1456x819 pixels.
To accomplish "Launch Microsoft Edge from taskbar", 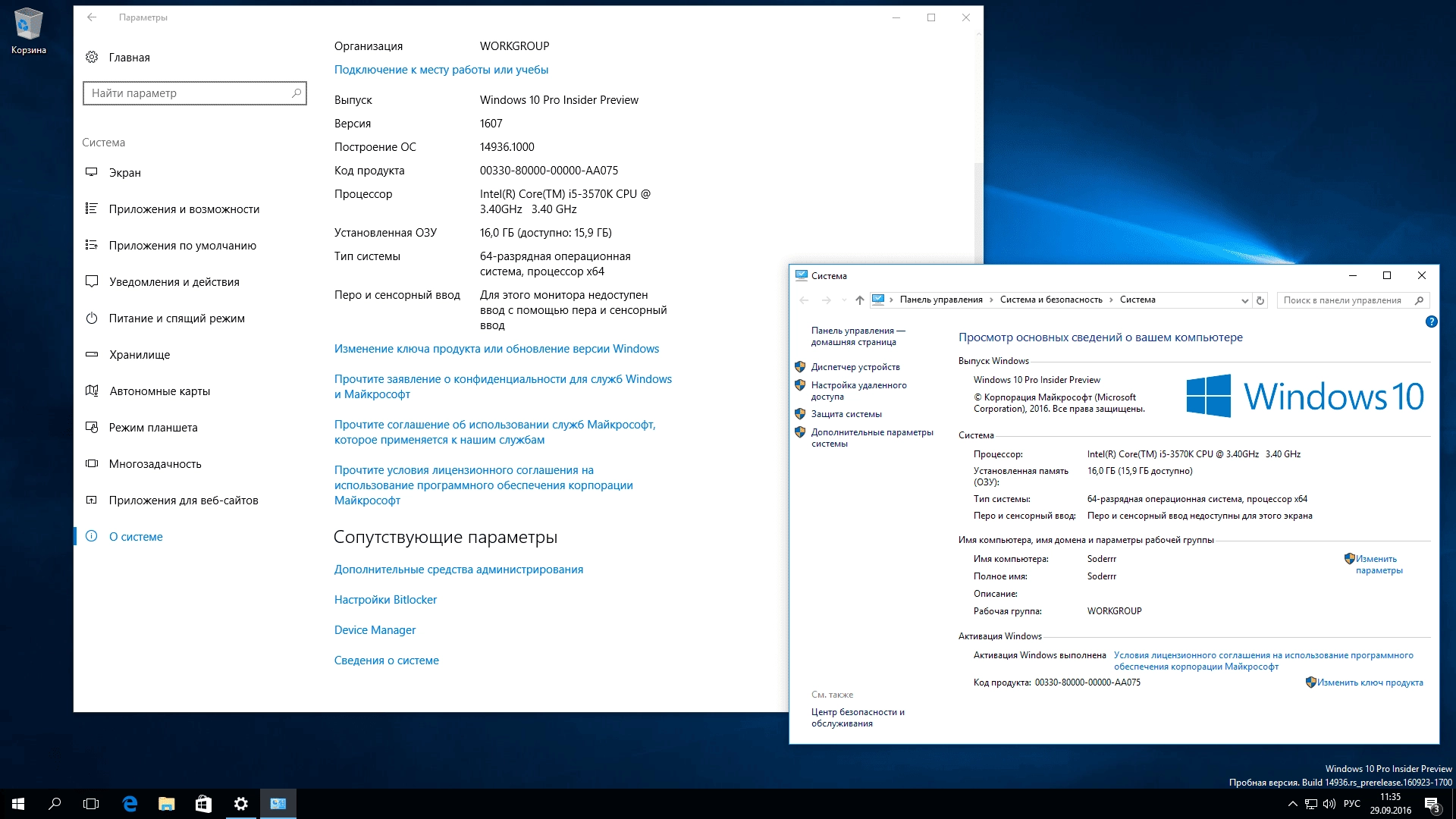I will pyautogui.click(x=130, y=804).
